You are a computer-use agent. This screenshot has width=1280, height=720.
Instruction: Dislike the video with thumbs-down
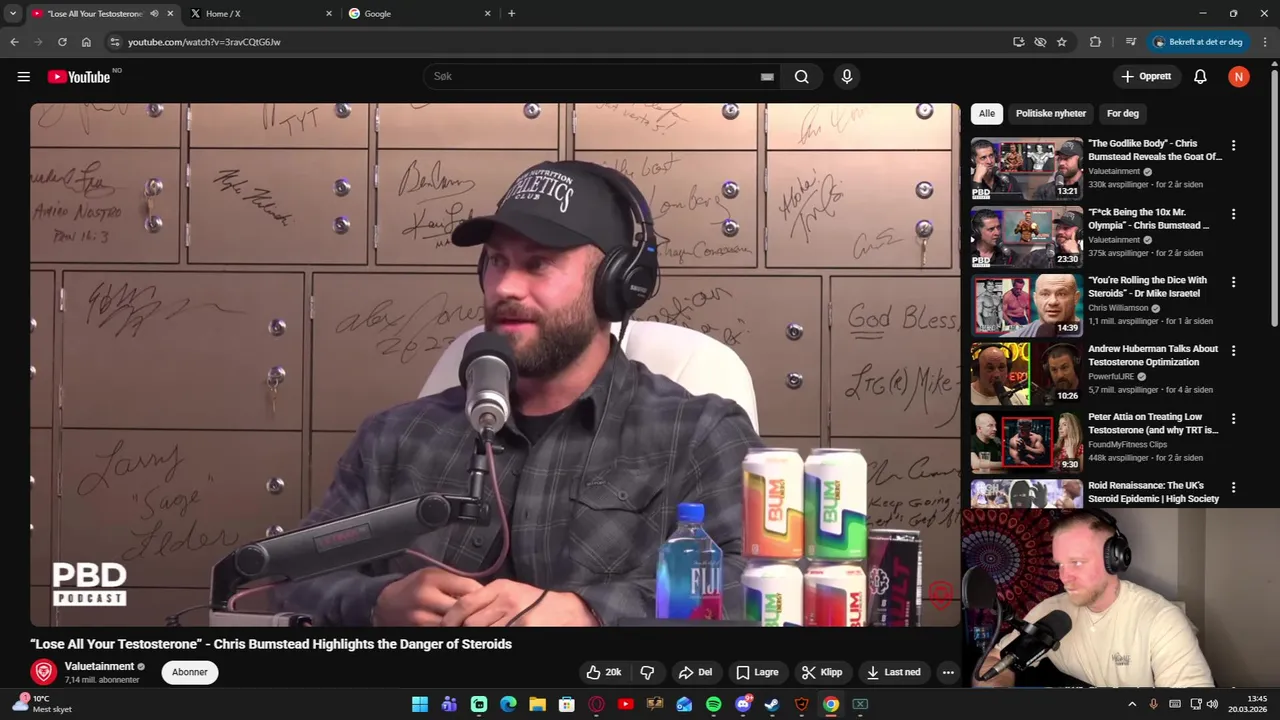click(x=647, y=672)
